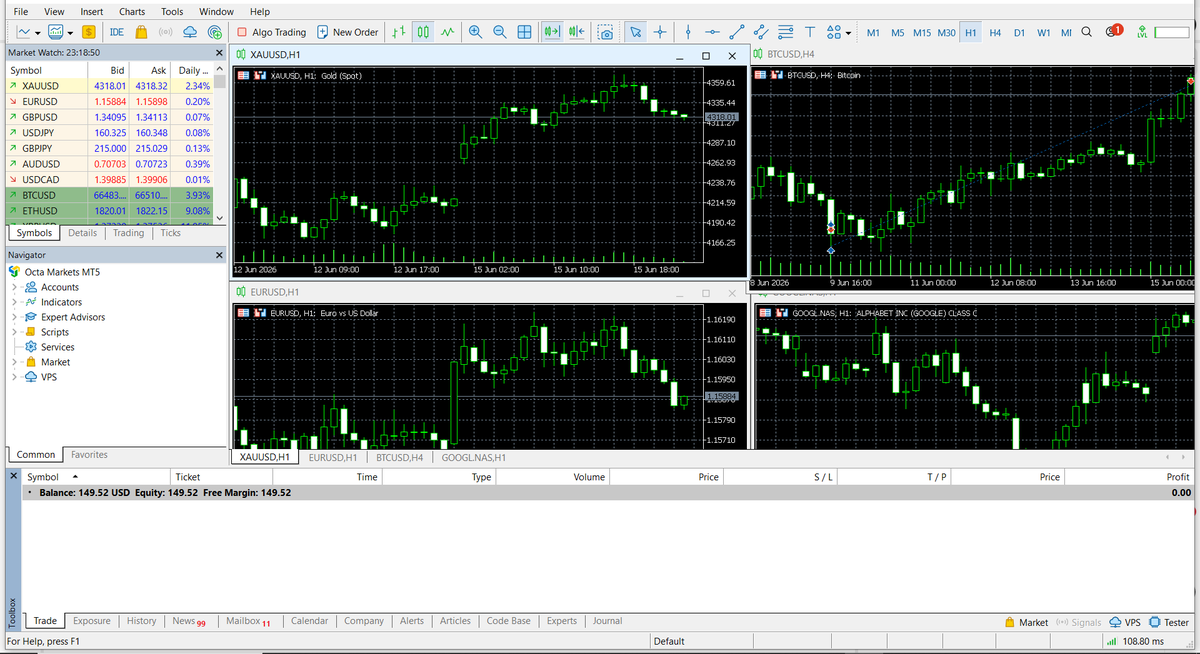
Task: Tile windows with grid icon
Action: click(x=524, y=32)
